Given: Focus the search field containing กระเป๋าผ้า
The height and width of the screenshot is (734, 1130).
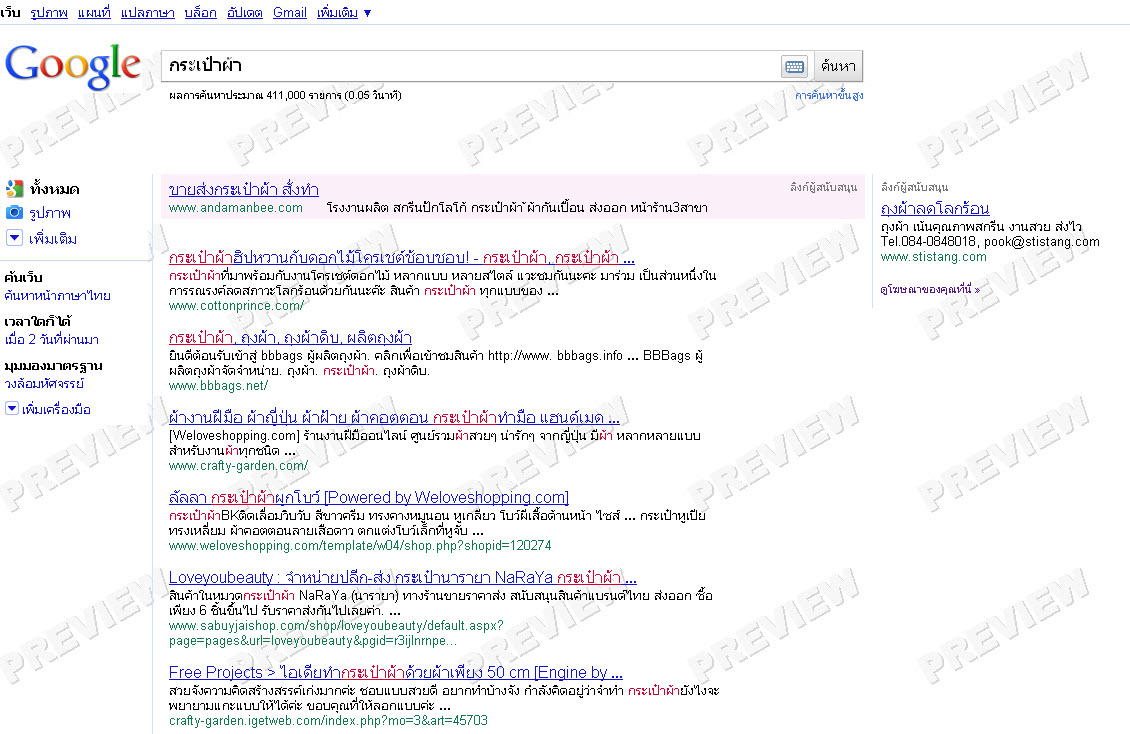Looking at the screenshot, I should click(x=471, y=66).
